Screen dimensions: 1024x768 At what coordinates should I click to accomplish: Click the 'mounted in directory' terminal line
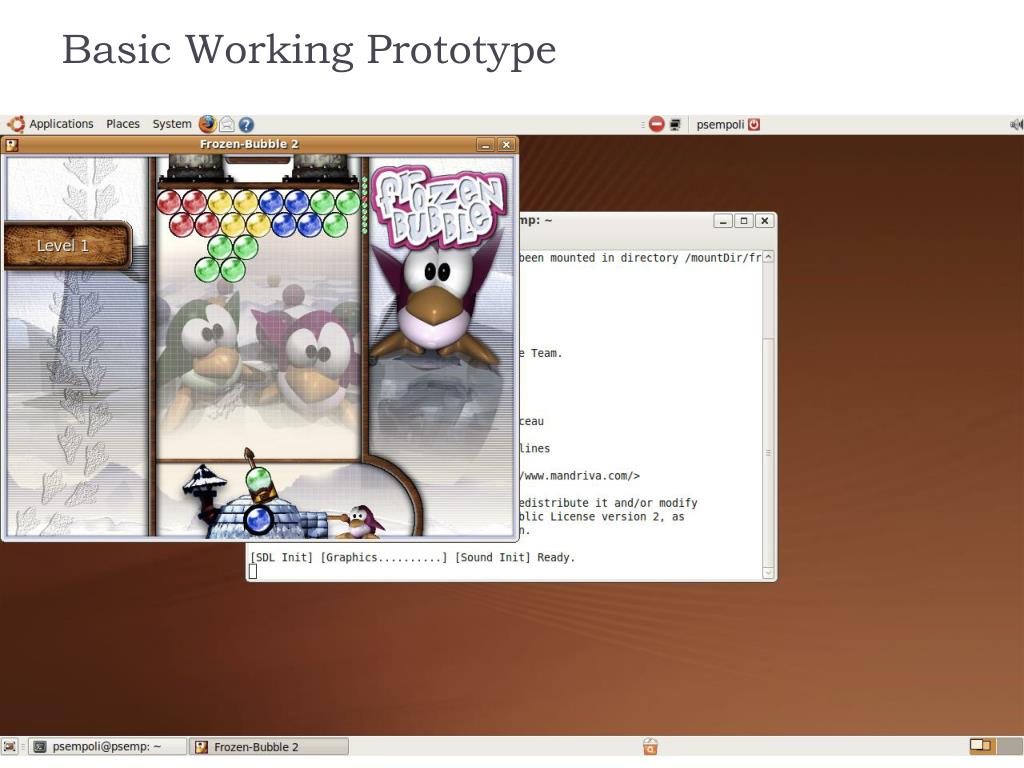(x=640, y=257)
